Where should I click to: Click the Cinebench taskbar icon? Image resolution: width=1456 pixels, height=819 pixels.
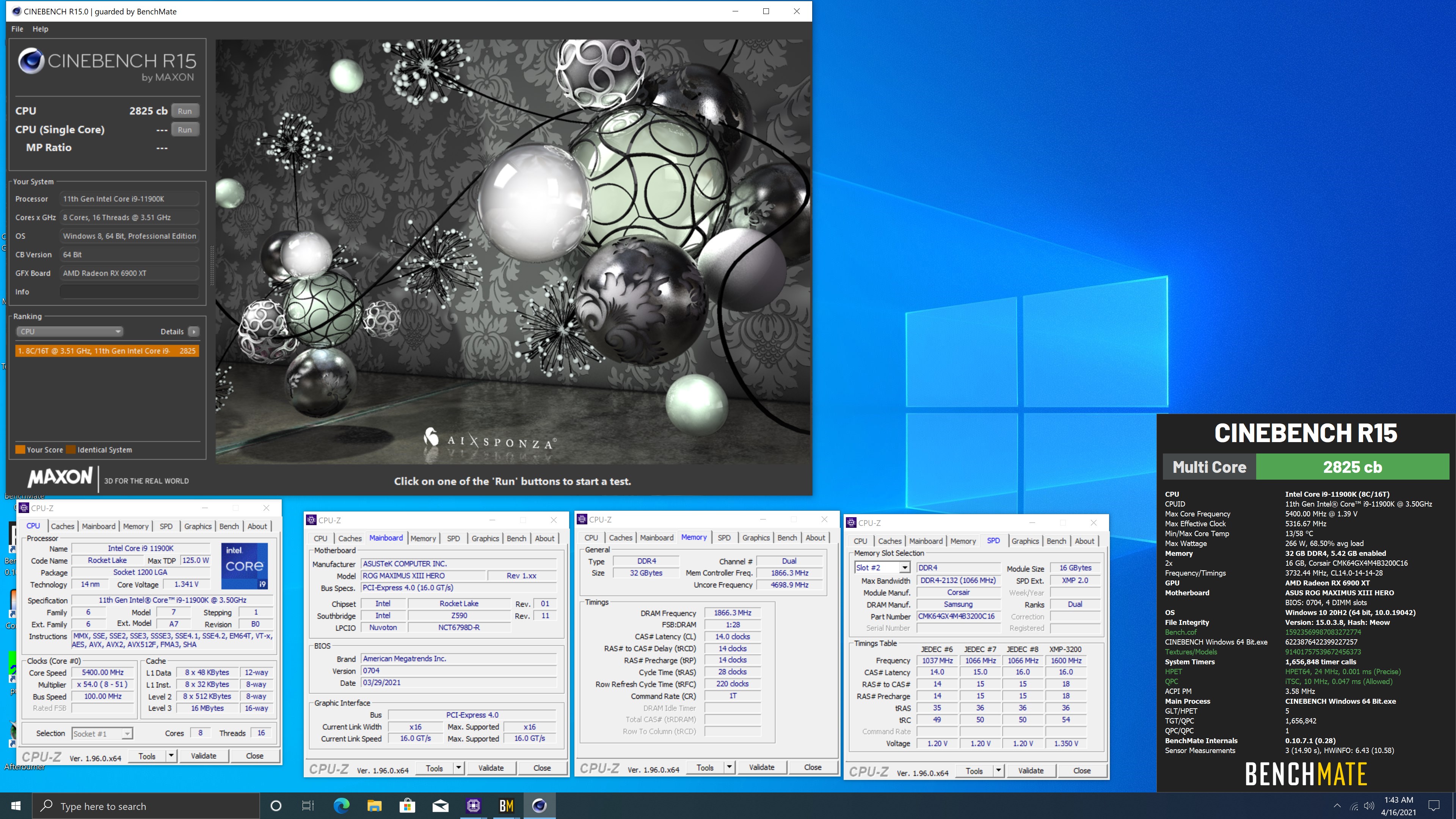point(539,805)
